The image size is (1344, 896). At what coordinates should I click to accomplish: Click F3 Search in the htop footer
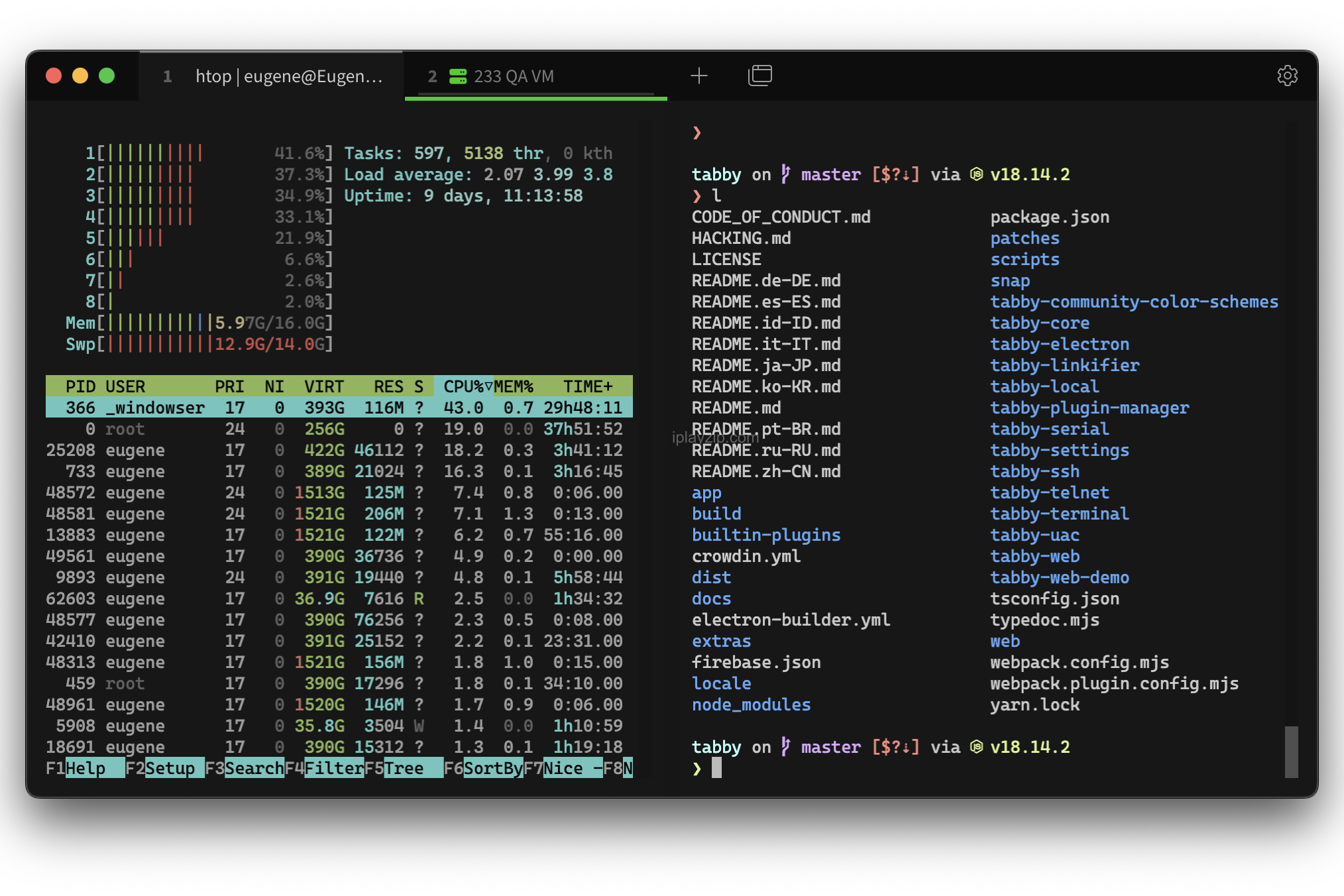pos(245,768)
